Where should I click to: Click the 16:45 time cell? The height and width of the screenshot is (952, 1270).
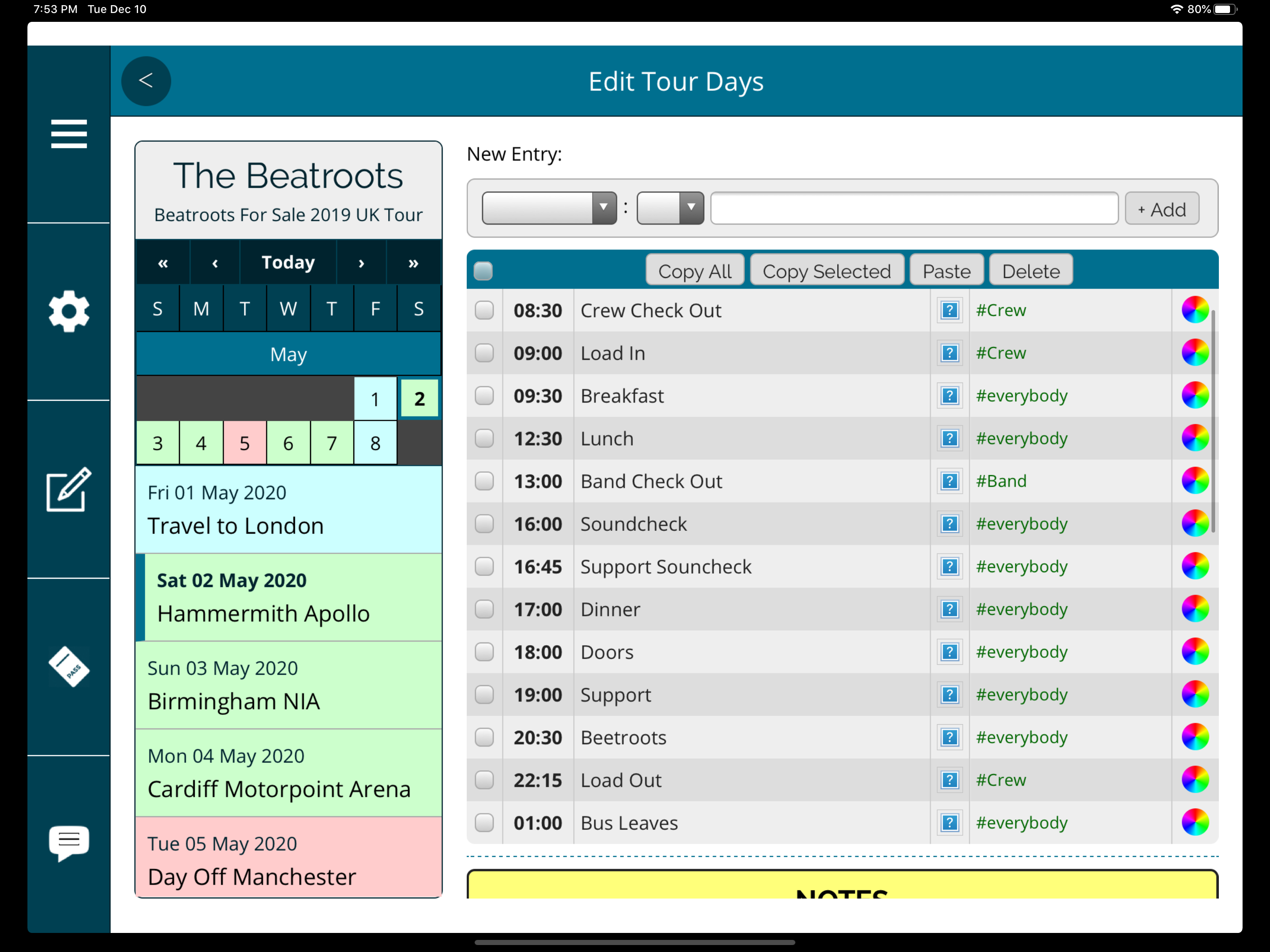538,567
